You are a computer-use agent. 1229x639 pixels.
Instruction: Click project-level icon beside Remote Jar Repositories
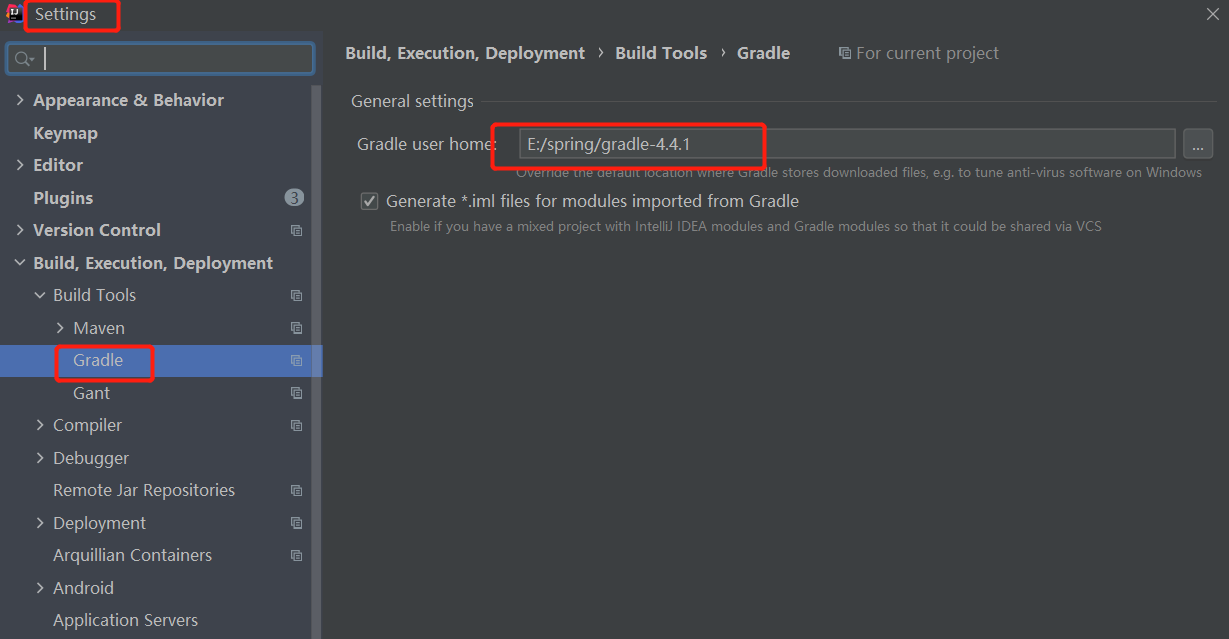pos(296,490)
